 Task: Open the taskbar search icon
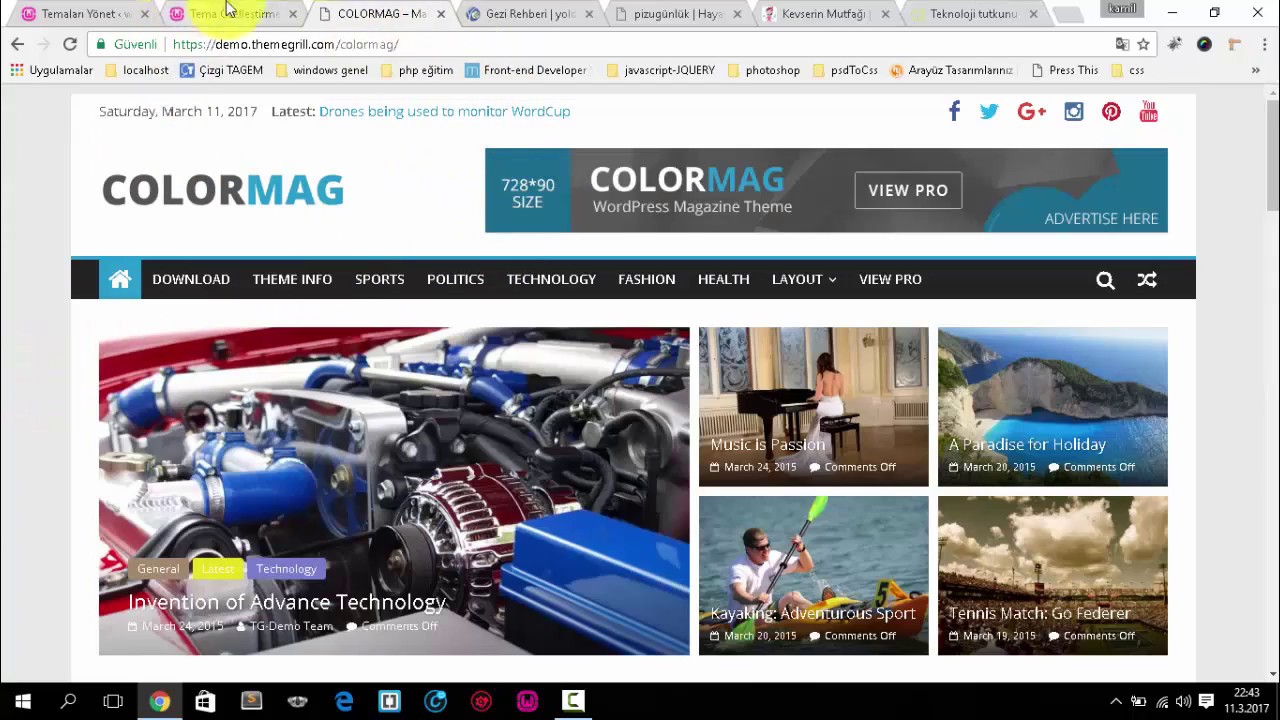coord(68,701)
